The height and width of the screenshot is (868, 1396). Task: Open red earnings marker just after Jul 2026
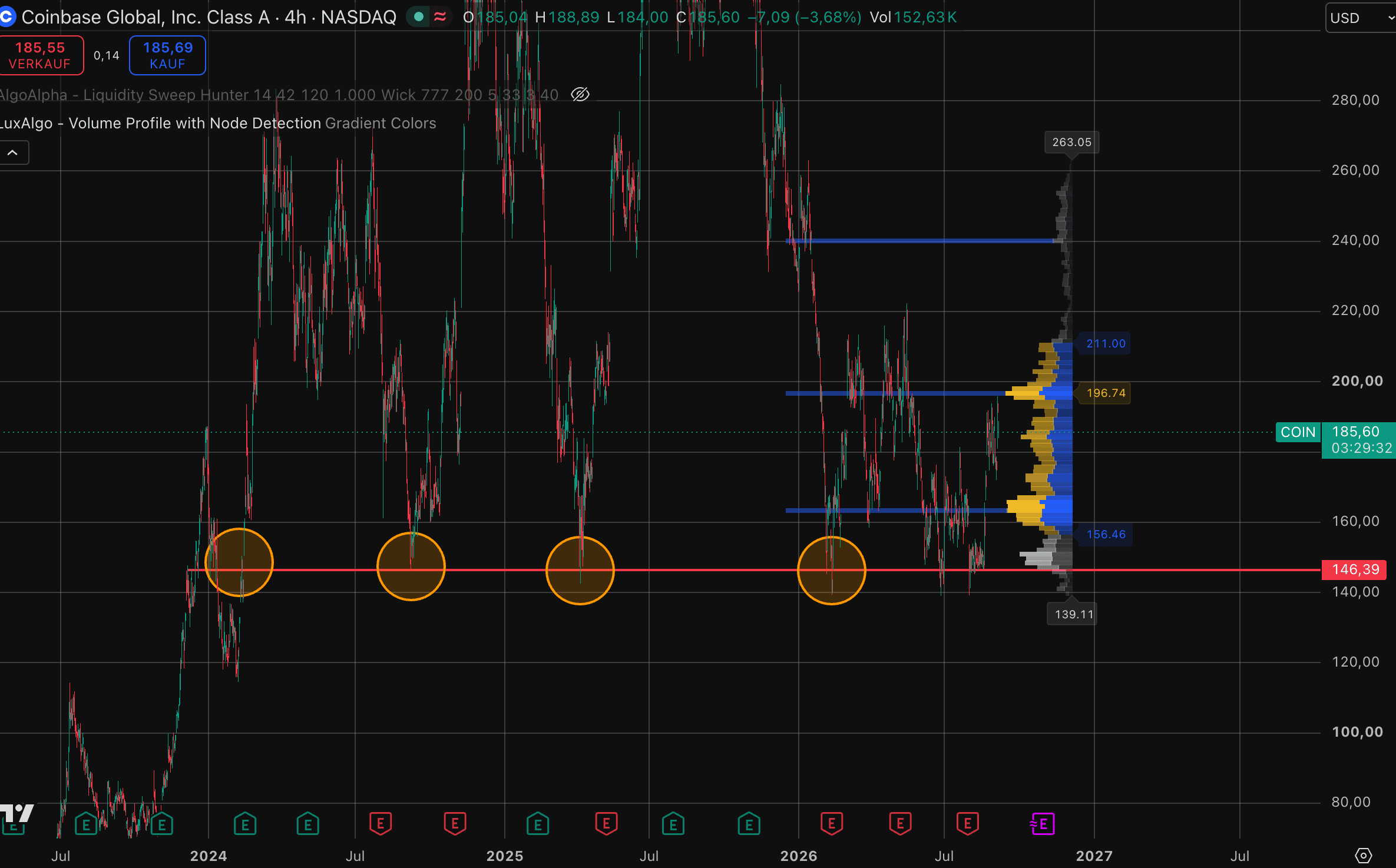[x=968, y=824]
